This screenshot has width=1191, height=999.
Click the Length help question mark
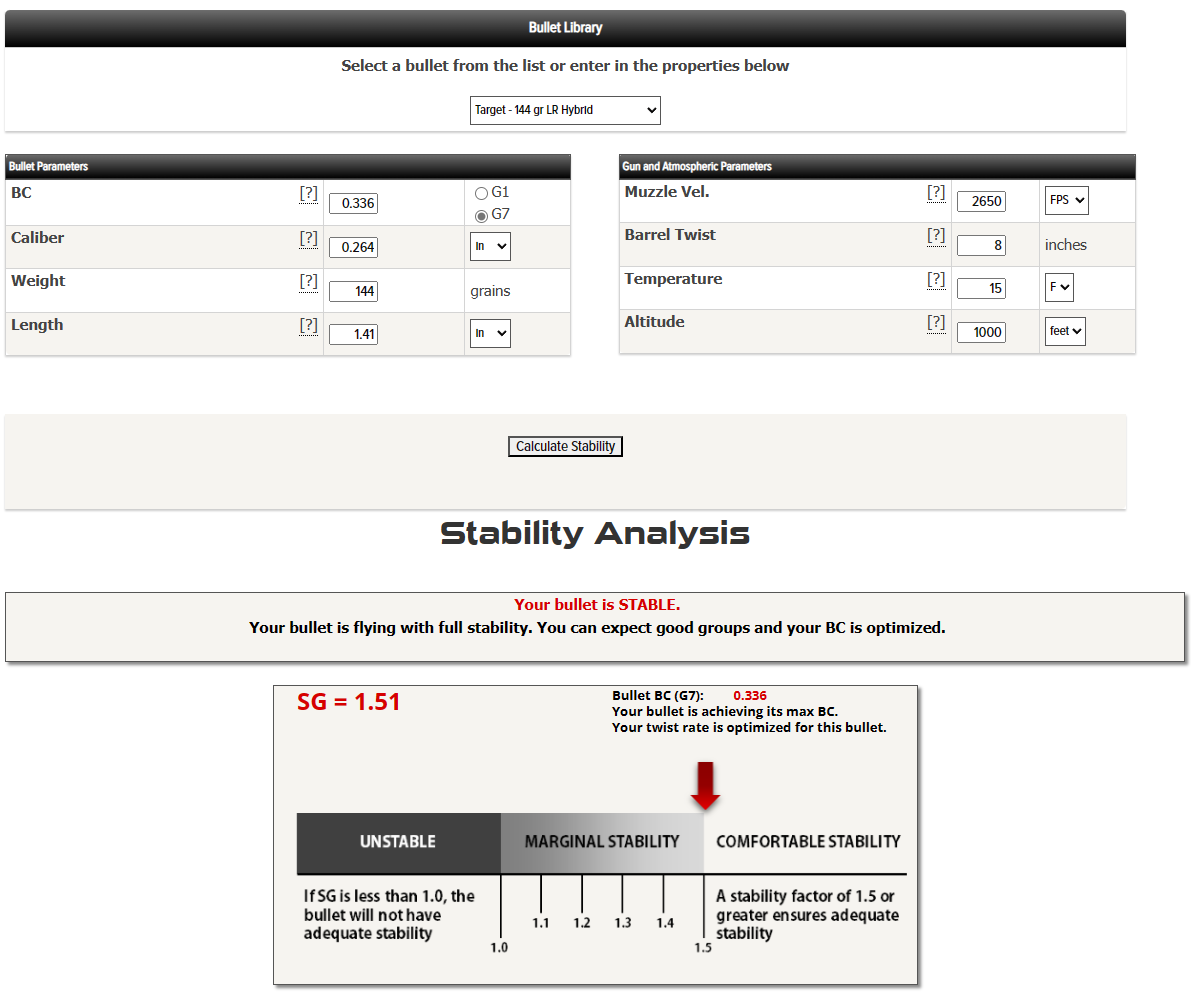click(309, 325)
